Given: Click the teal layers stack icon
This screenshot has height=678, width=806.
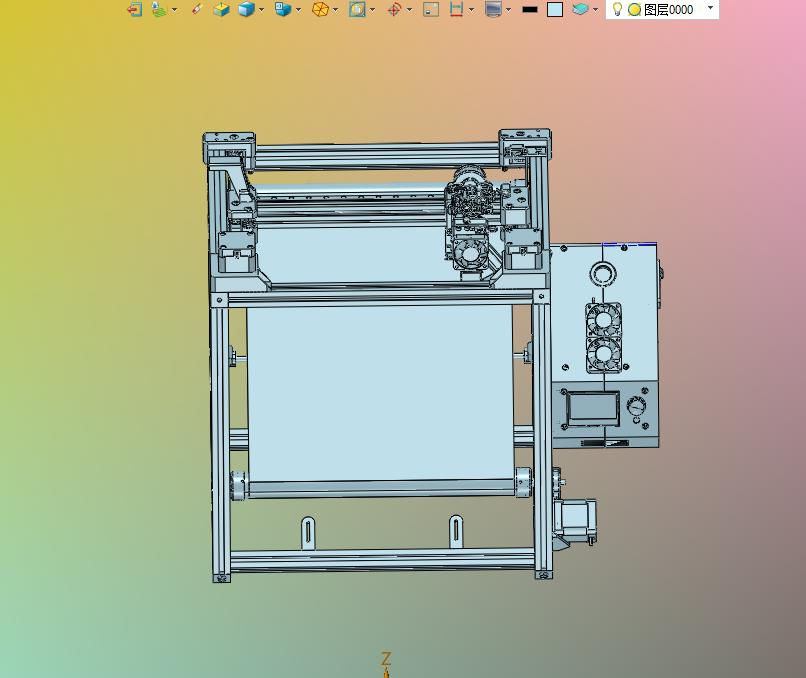Looking at the screenshot, I should [580, 9].
